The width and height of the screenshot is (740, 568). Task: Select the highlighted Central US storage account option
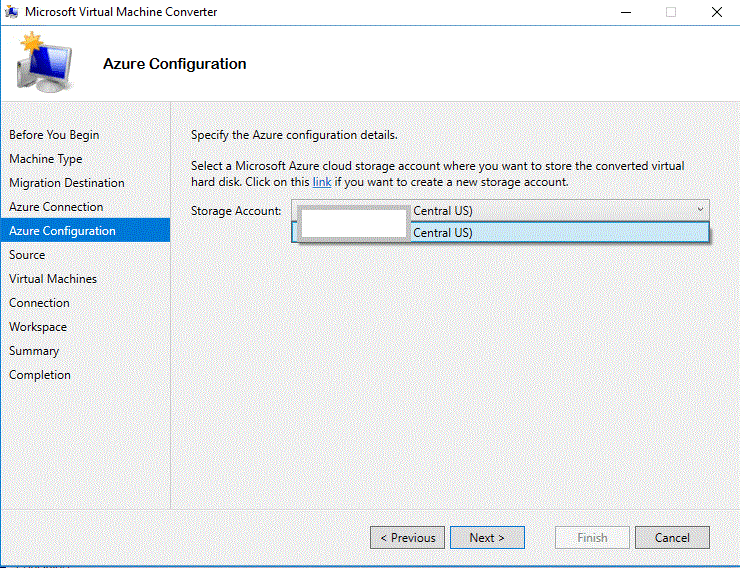click(x=500, y=233)
